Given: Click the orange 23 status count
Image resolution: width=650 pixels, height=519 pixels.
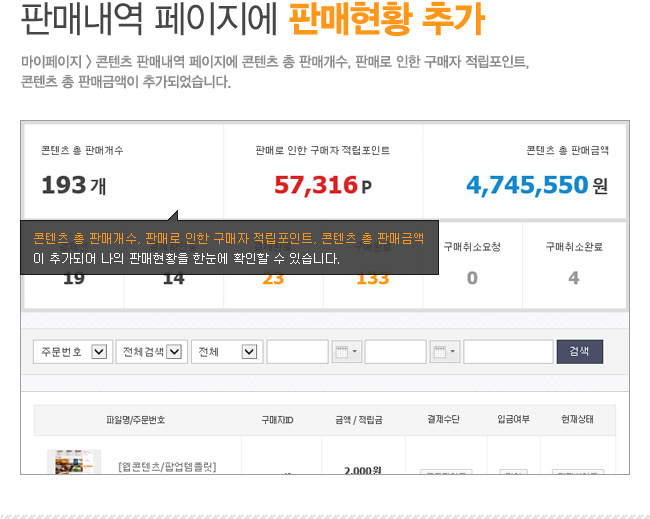Looking at the screenshot, I should coord(273,280).
